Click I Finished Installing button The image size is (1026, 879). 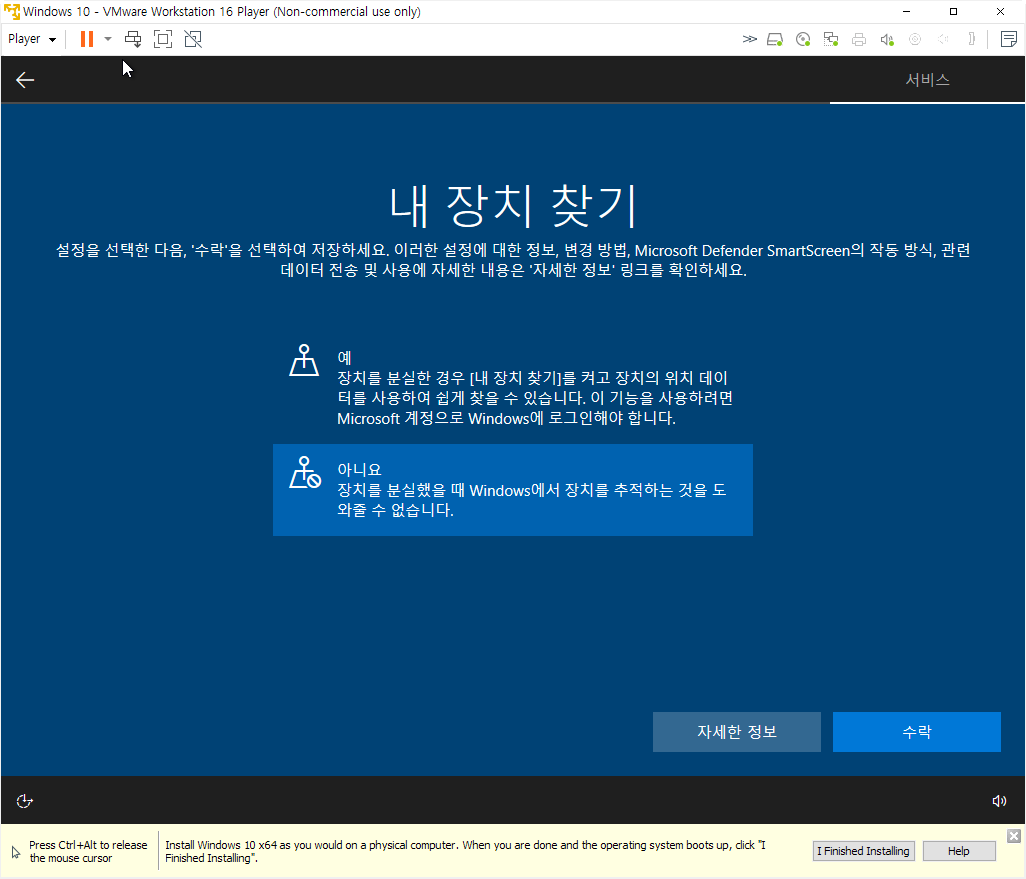[863, 851]
